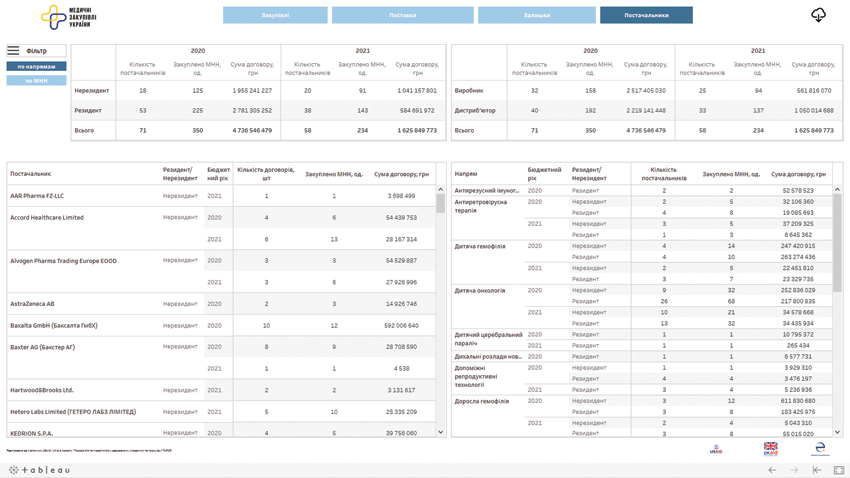Select supplier AstraZeneca AB
The width and height of the screenshot is (850, 478).
coord(32,304)
